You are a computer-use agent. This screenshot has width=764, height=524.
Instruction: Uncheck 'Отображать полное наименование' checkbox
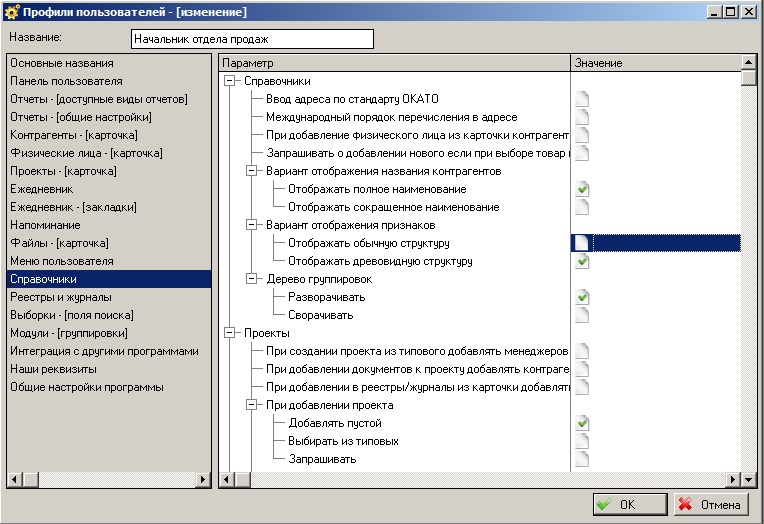(582, 189)
